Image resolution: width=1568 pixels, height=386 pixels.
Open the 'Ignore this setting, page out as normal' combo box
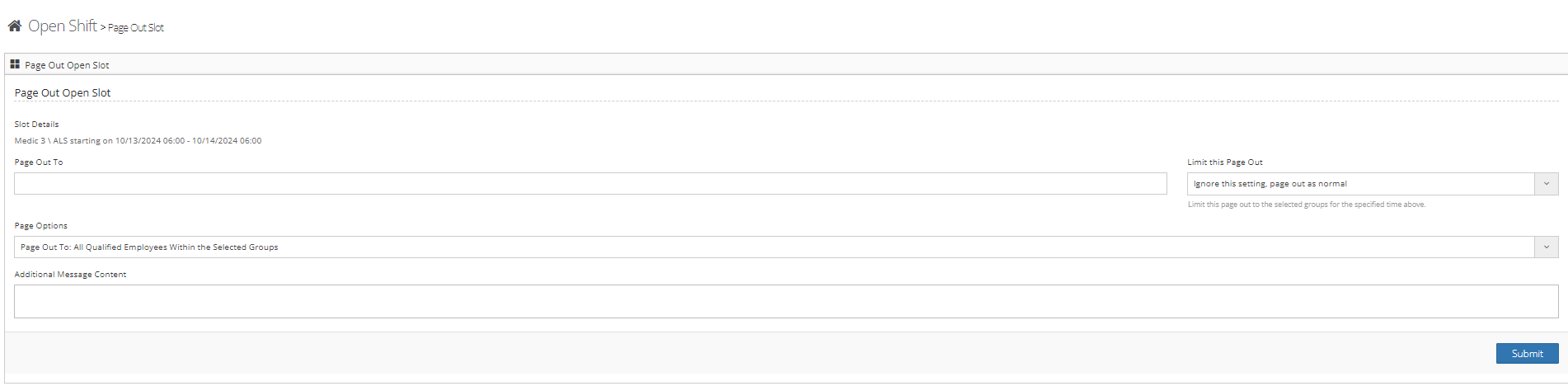pyautogui.click(x=1360, y=184)
